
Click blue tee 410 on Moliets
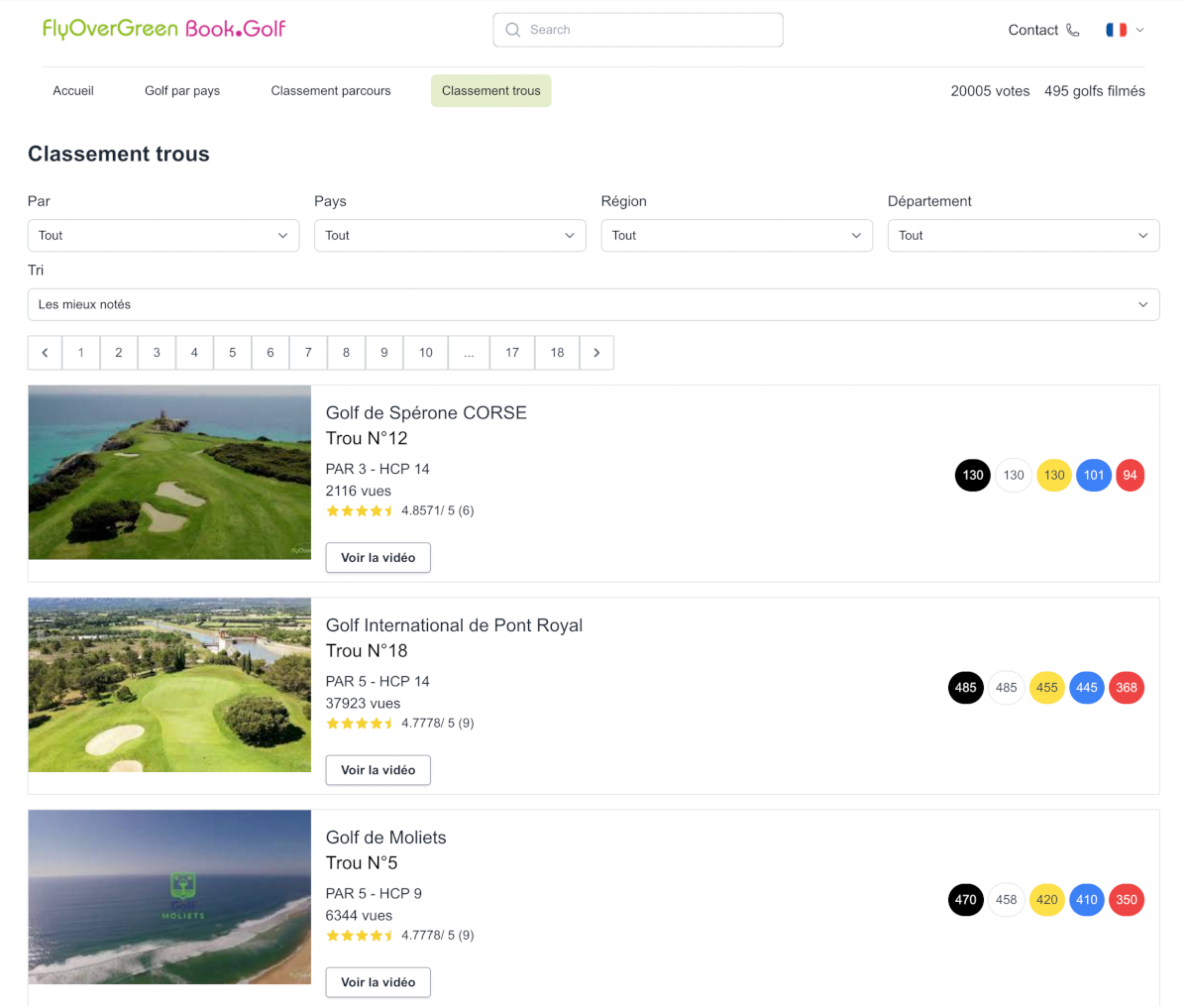pyautogui.click(x=1087, y=899)
